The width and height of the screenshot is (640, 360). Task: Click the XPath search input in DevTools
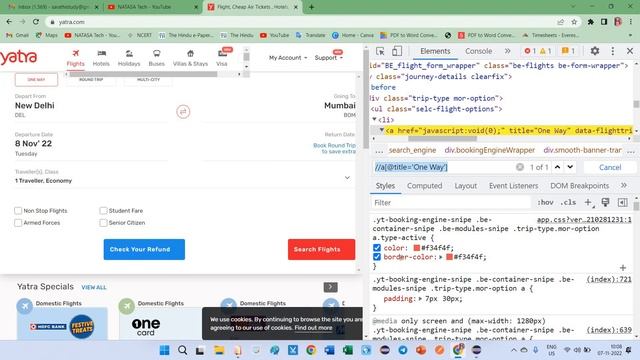coord(444,167)
